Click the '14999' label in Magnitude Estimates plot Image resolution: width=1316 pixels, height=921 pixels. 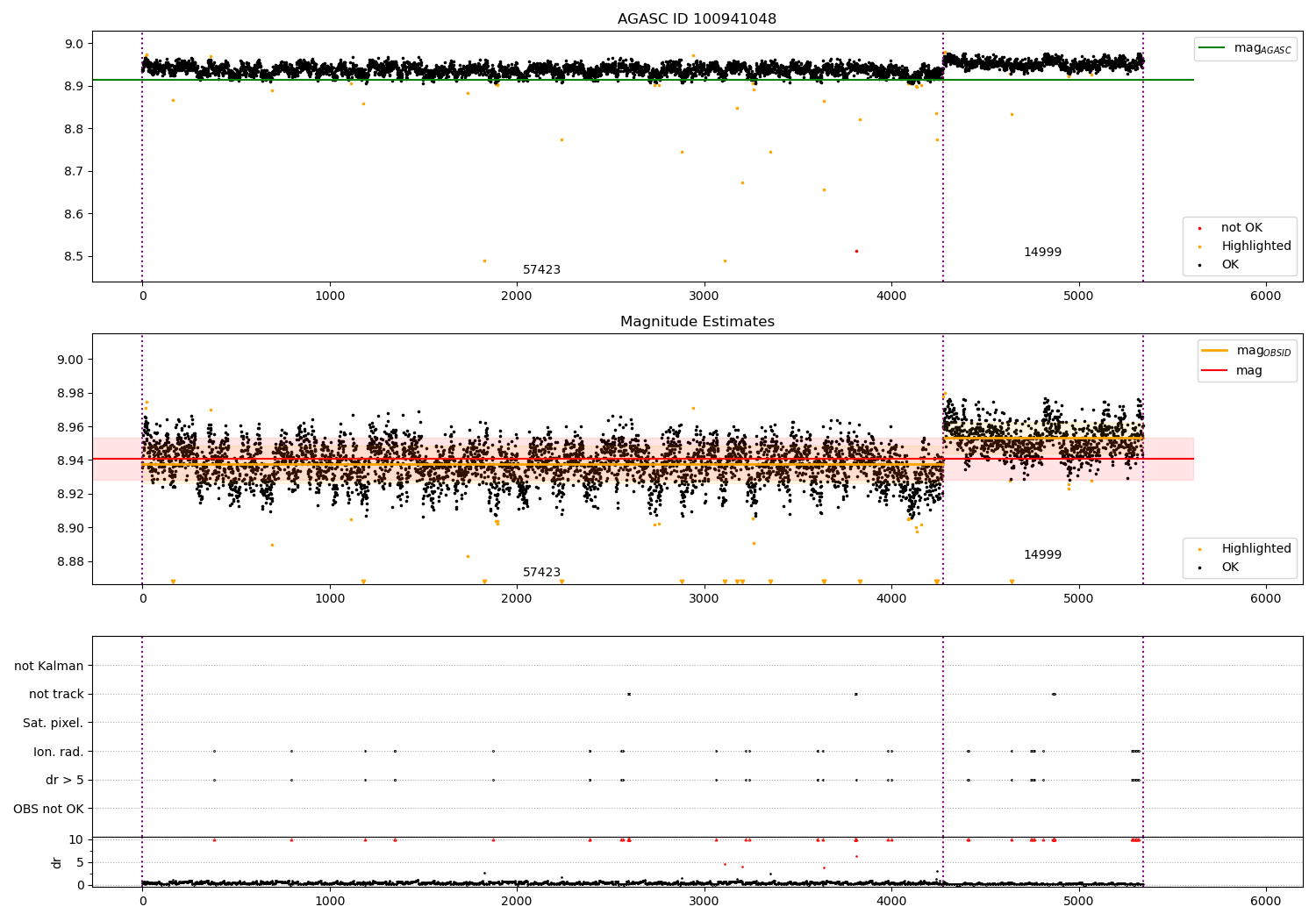1042,555
